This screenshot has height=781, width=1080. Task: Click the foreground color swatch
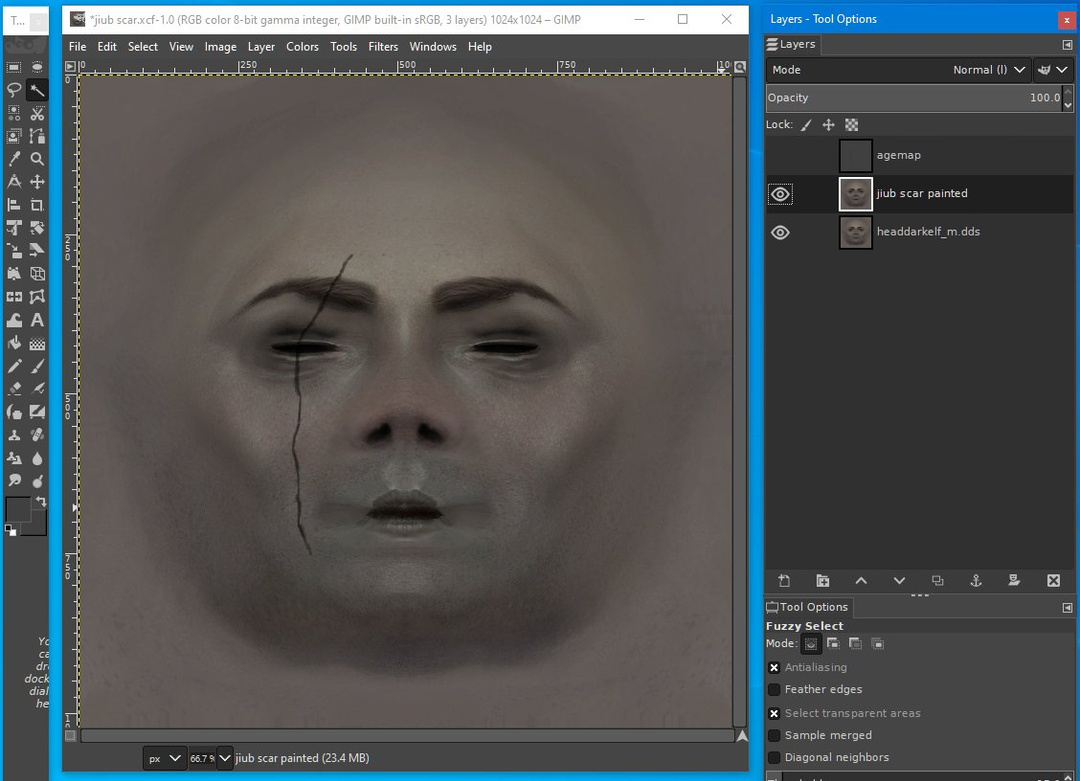18,509
